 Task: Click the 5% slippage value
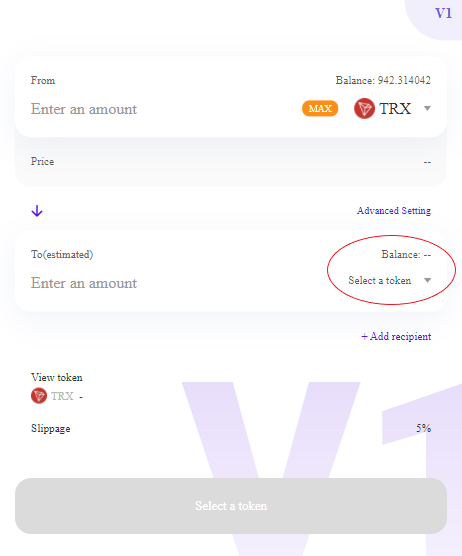tap(424, 428)
